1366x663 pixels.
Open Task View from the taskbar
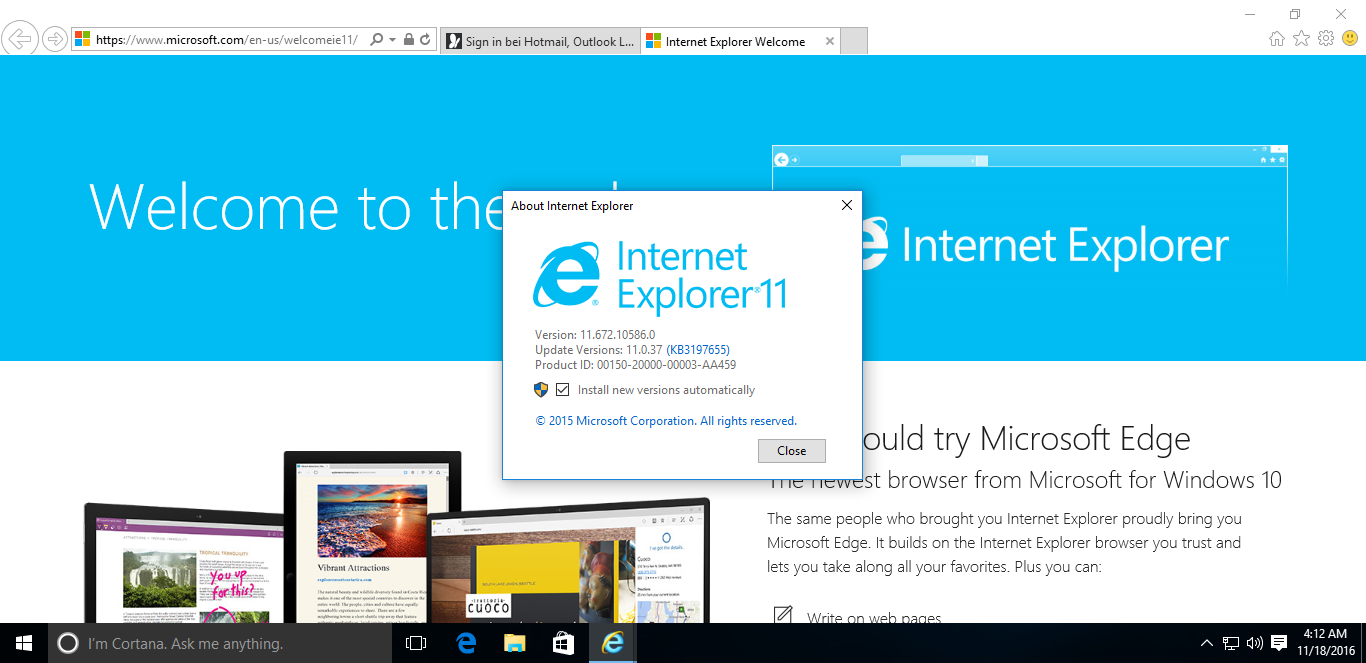[416, 643]
